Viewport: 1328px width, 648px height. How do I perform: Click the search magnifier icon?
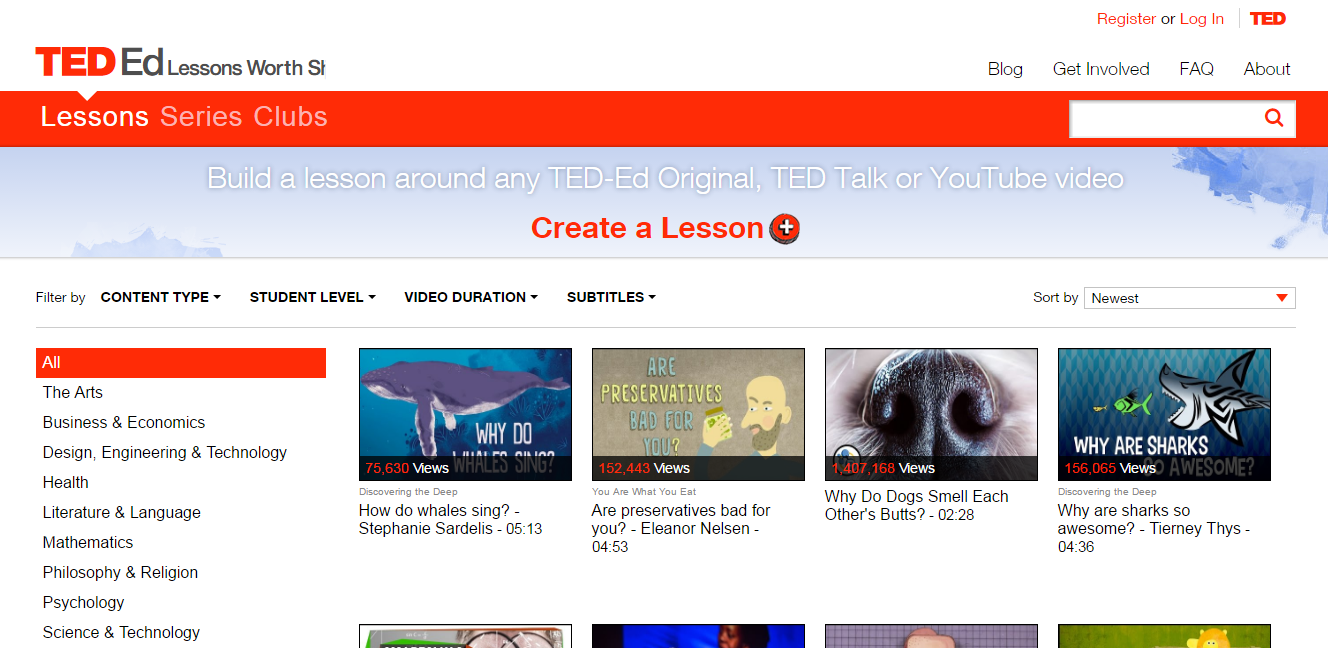(x=1273, y=118)
